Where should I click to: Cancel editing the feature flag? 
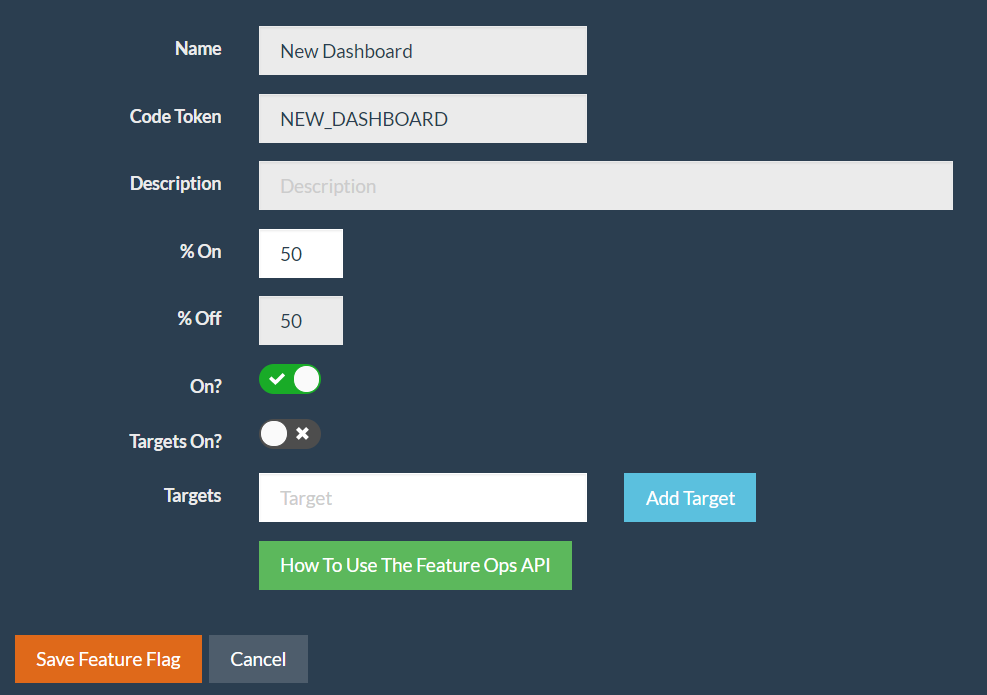[x=258, y=659]
